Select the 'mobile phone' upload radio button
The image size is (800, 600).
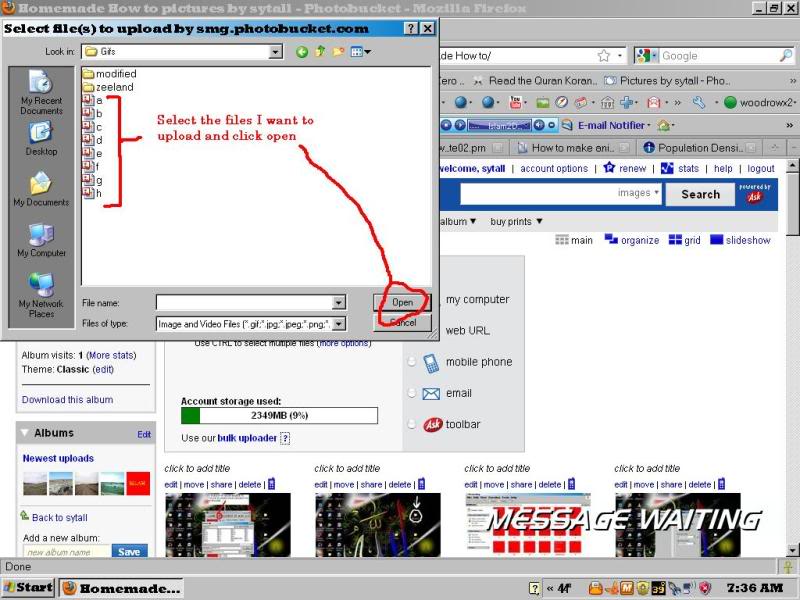[x=412, y=362]
